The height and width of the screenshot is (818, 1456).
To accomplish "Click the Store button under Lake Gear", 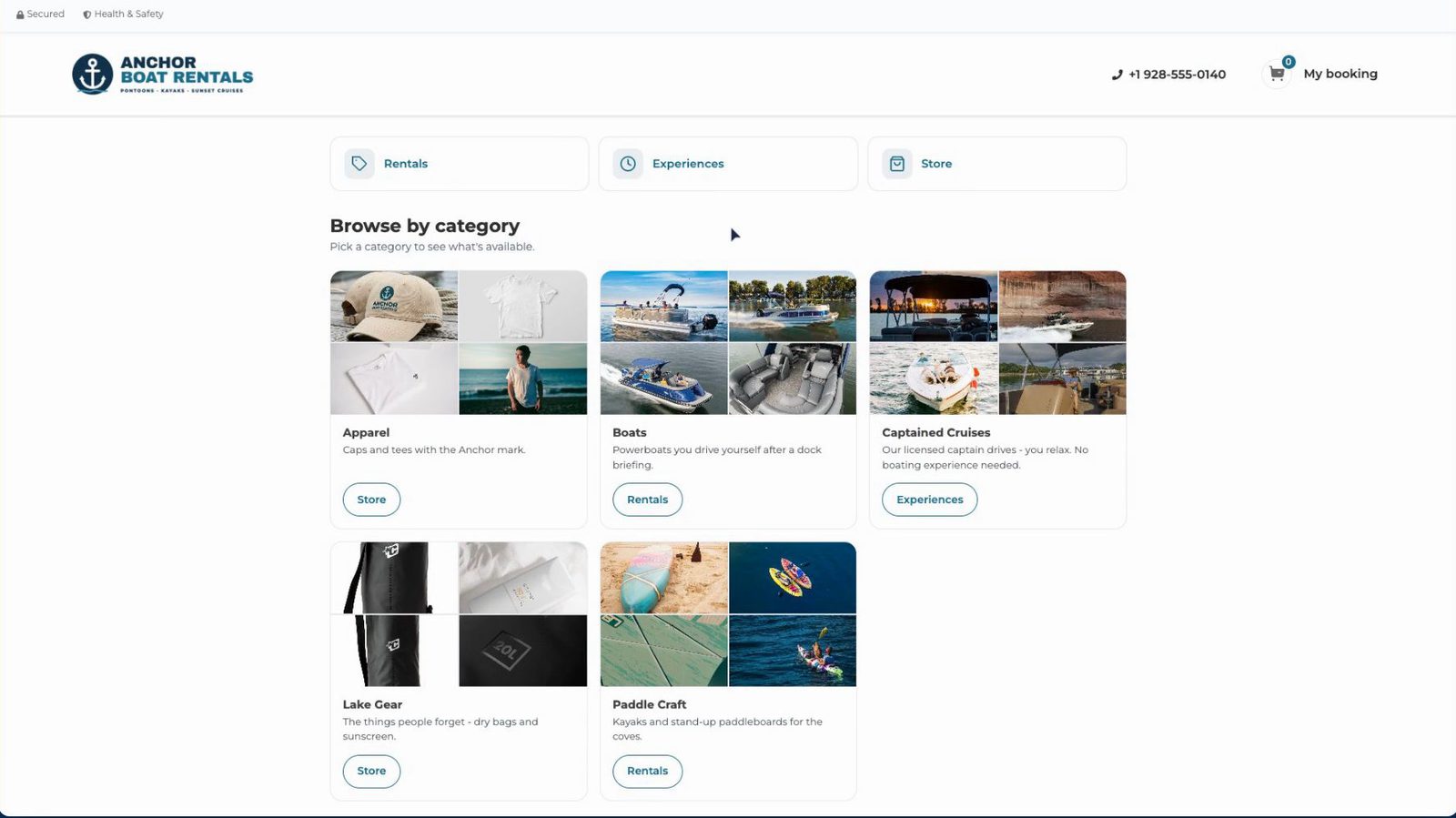I will pos(371,771).
